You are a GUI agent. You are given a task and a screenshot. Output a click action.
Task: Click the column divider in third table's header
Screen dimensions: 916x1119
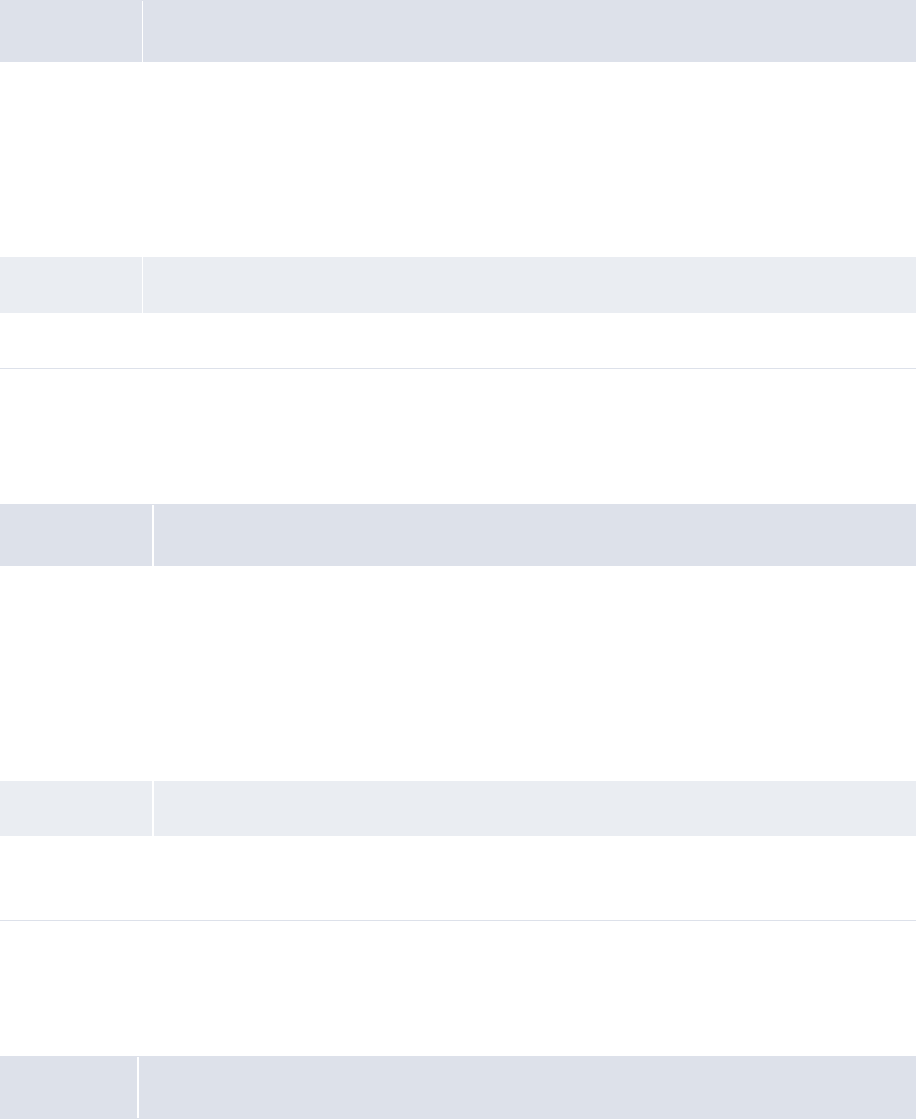(x=138, y=1087)
